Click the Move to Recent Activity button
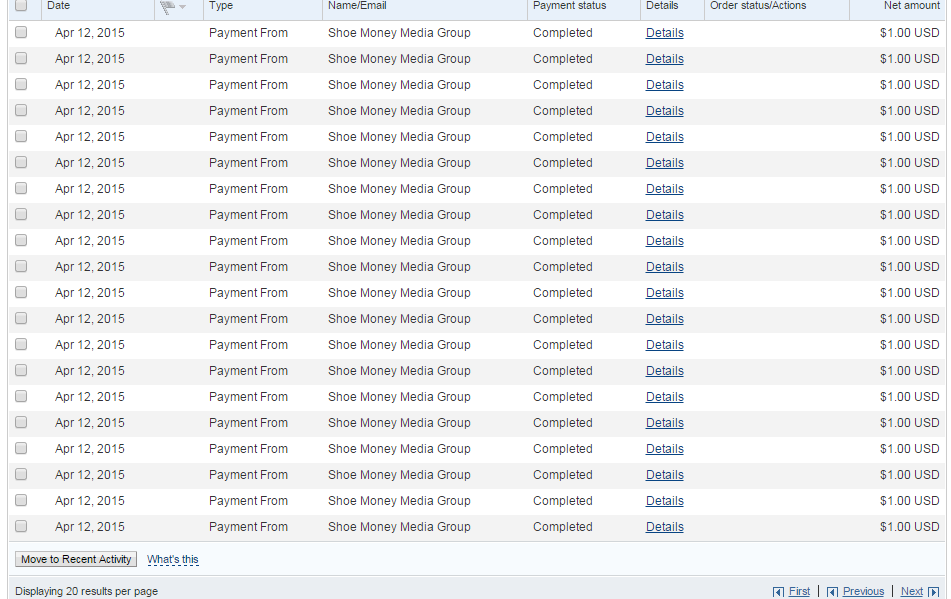The height and width of the screenshot is (599, 951). click(76, 559)
